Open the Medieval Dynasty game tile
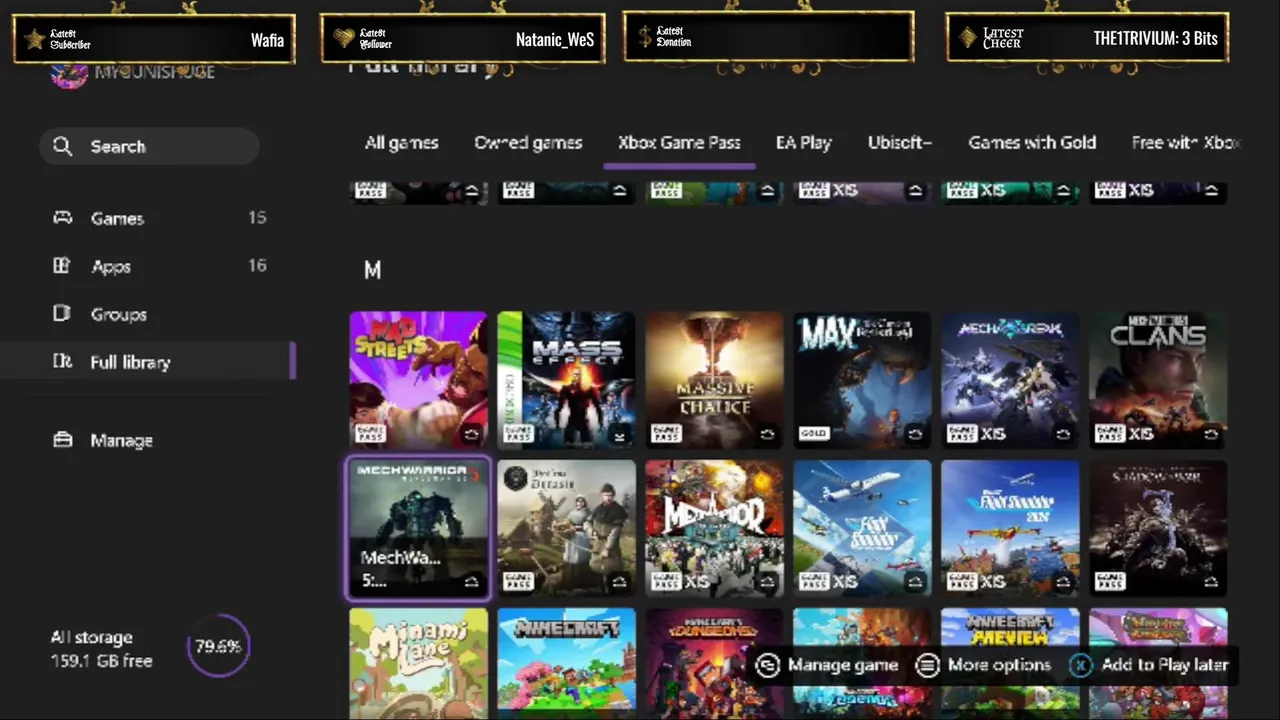The image size is (1280, 720). 566,528
